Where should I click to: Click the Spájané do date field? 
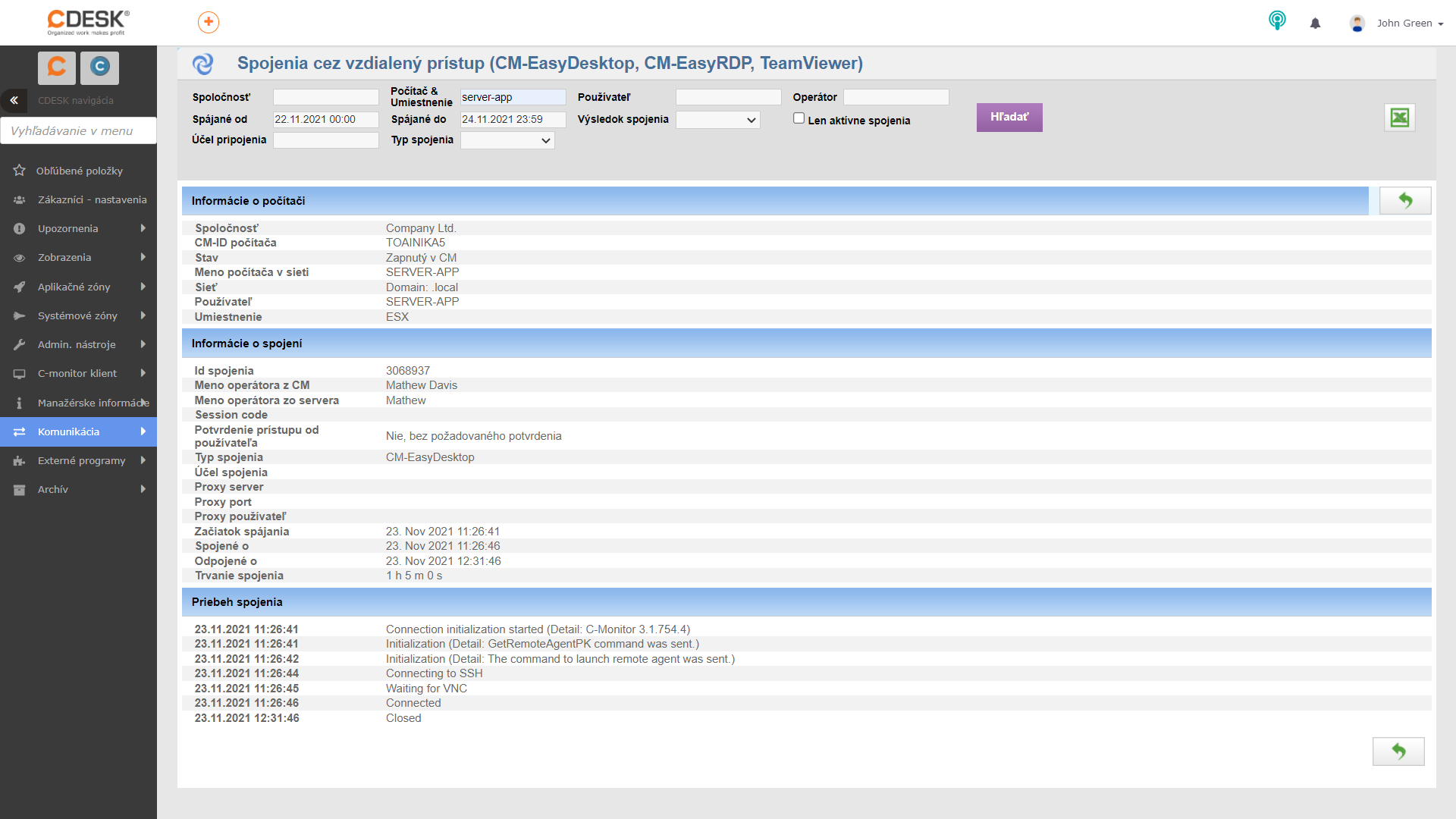click(x=513, y=119)
